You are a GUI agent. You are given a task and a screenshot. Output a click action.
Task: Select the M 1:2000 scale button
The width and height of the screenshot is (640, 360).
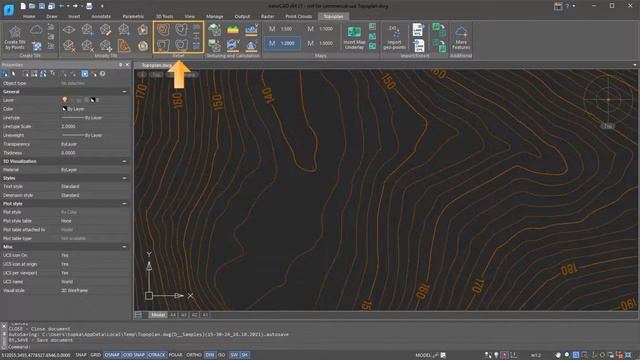(x=282, y=43)
